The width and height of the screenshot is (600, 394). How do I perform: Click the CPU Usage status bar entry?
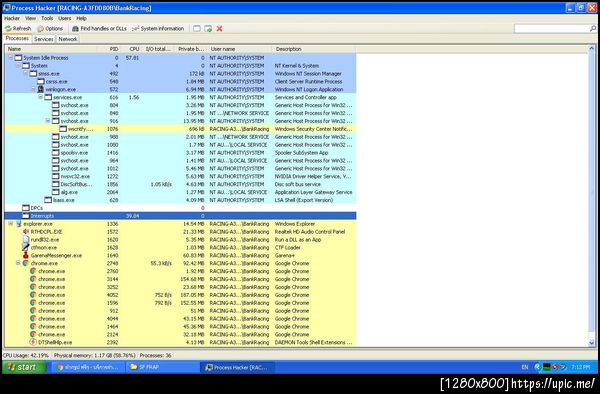coord(26,355)
